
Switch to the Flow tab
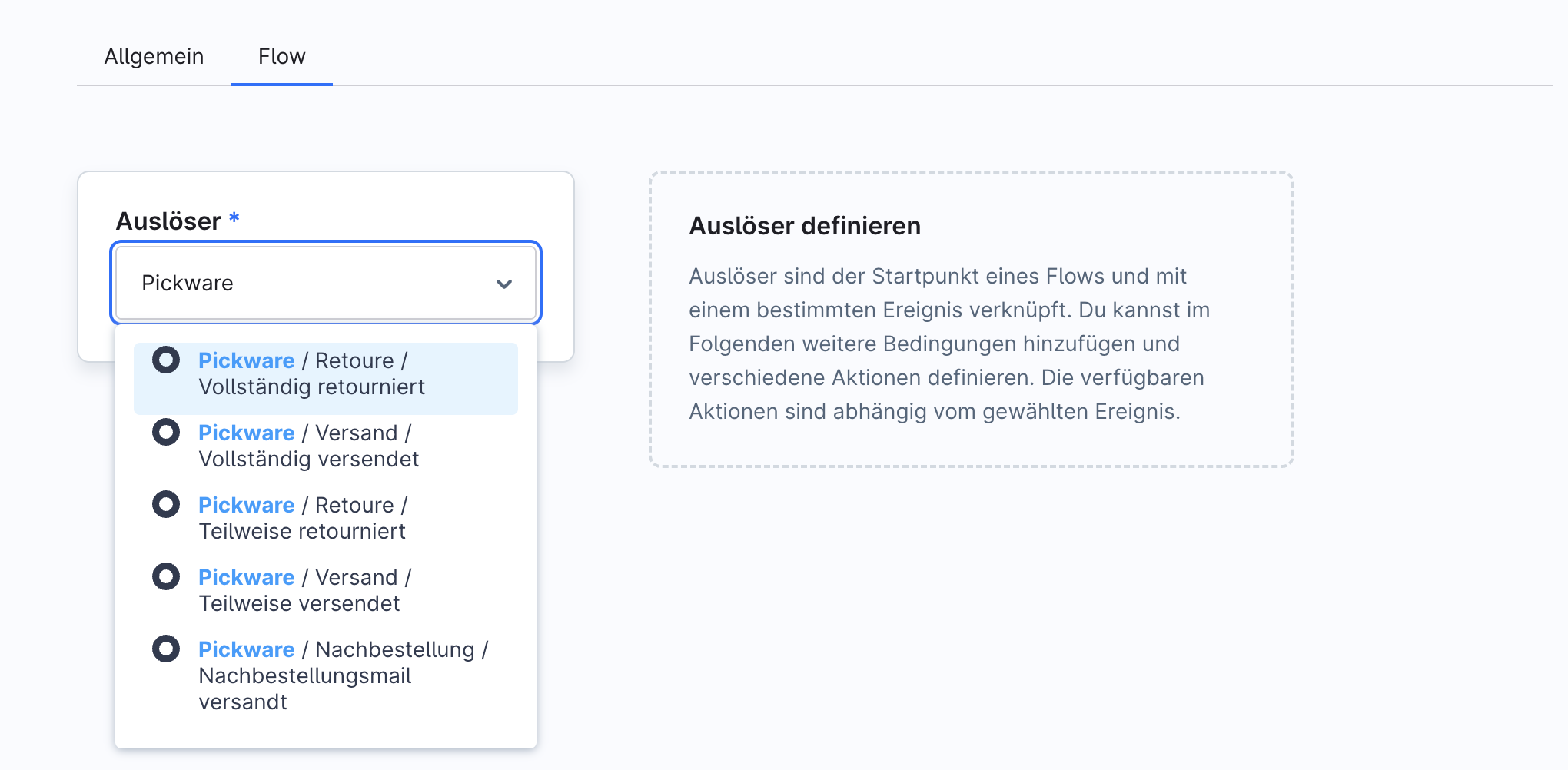[281, 55]
